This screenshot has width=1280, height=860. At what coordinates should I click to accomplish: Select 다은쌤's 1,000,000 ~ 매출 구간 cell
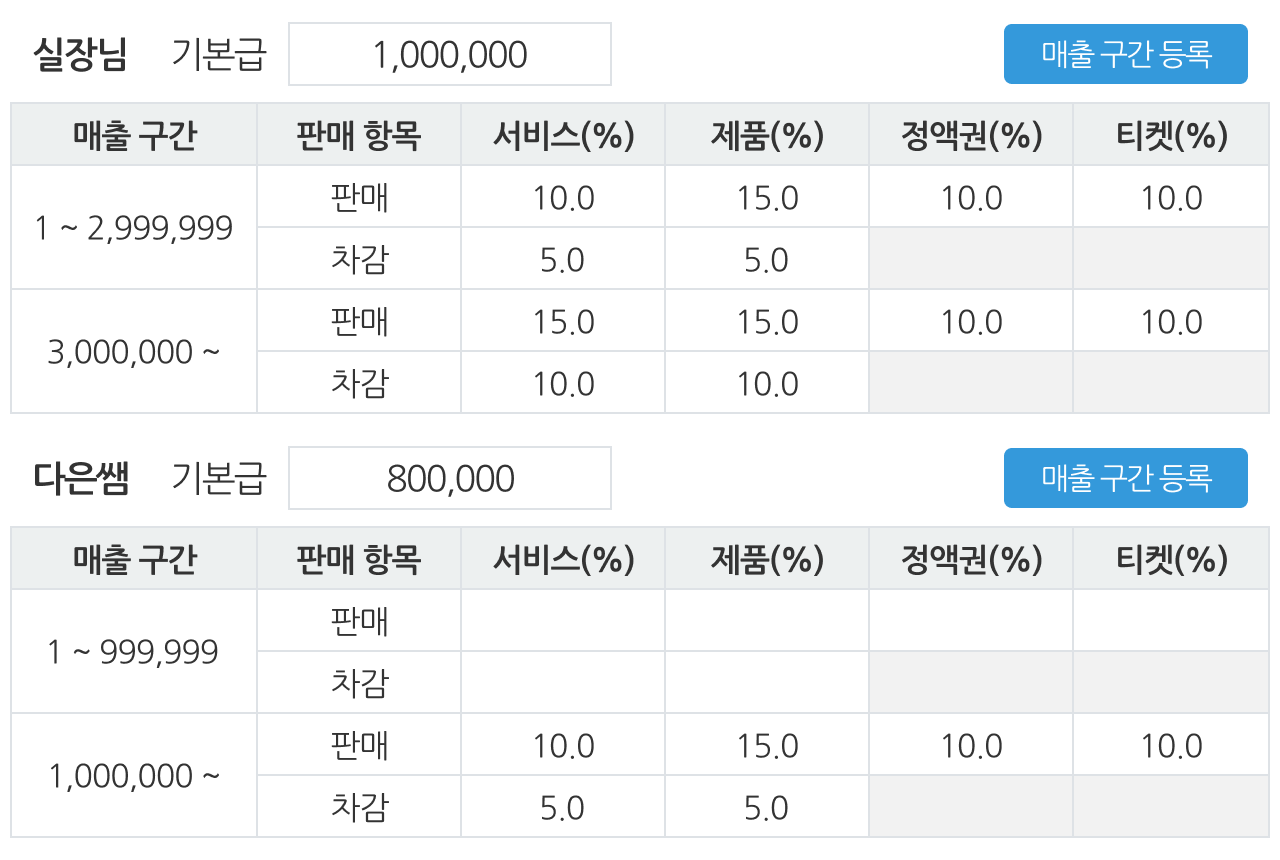[x=134, y=776]
